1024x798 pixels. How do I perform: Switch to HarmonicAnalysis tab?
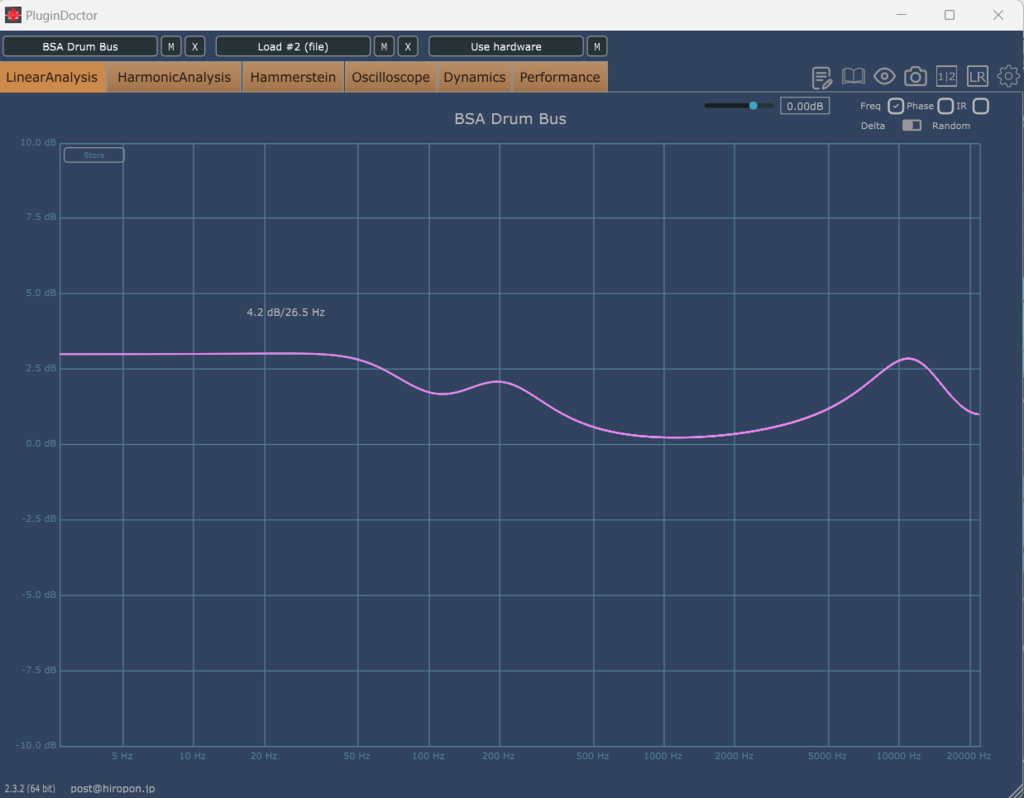point(174,77)
